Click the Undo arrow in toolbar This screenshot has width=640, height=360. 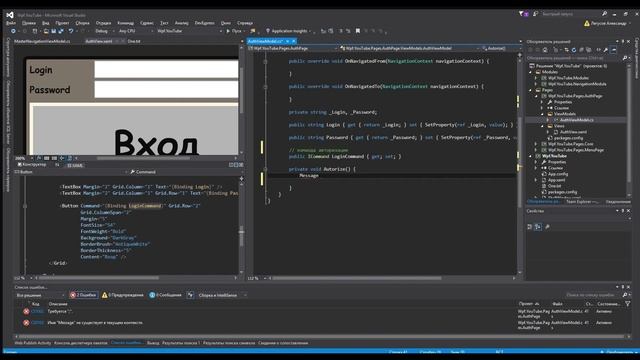click(71, 31)
